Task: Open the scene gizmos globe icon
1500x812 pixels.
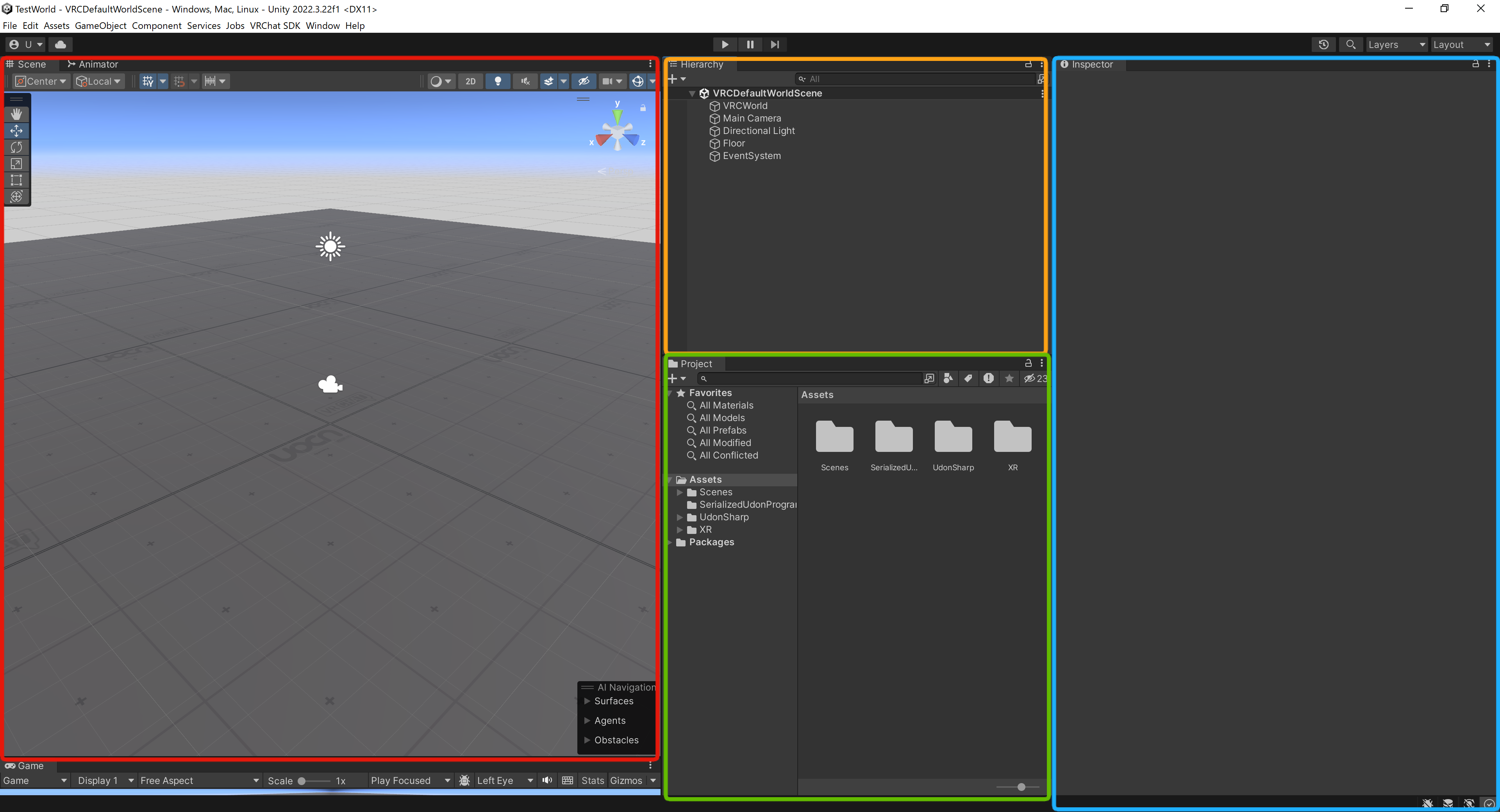Action: 637,81
